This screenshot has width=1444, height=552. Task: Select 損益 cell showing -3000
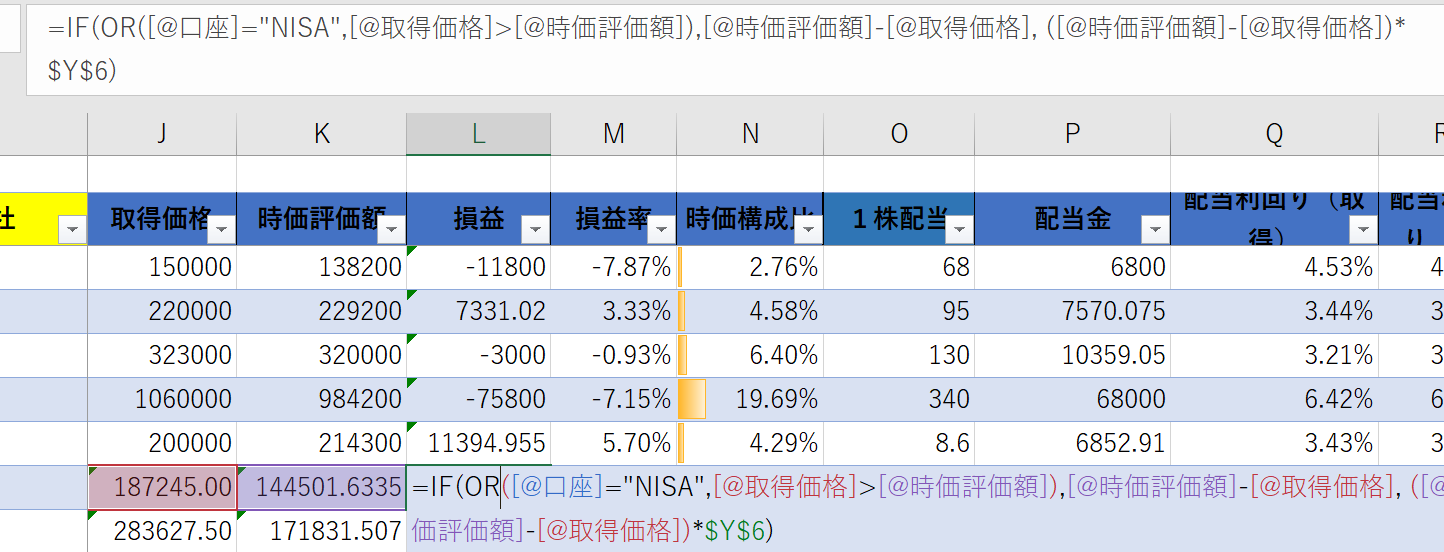[478, 355]
